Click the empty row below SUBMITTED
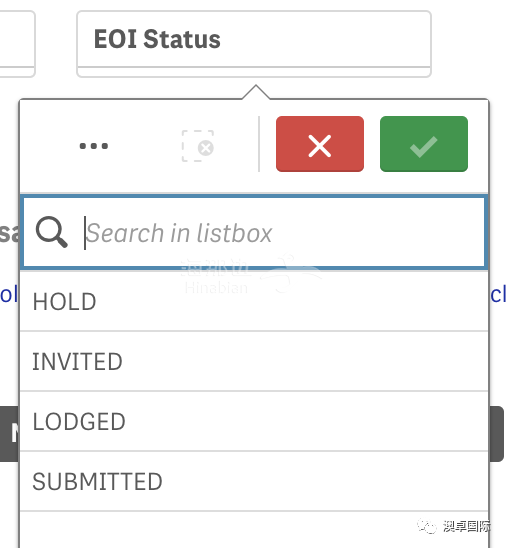 coord(254,530)
